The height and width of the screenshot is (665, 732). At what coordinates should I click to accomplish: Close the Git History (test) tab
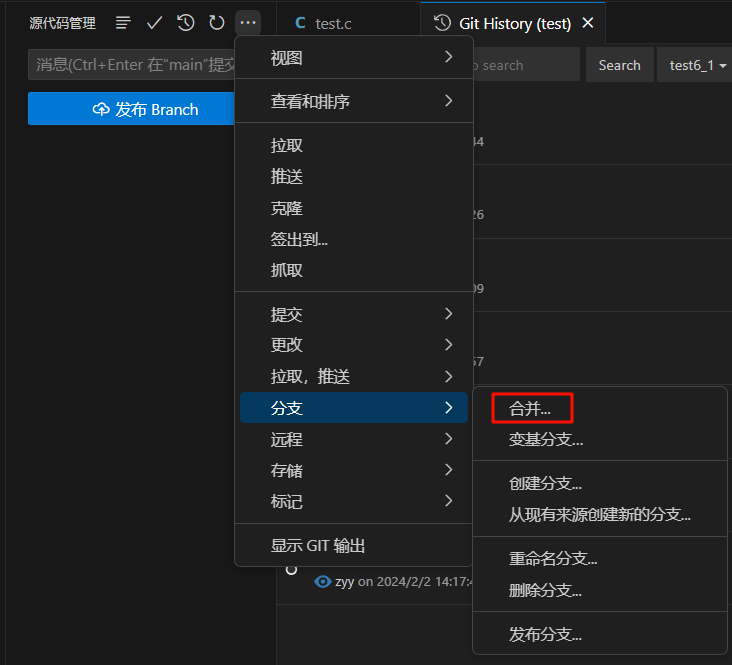588,22
